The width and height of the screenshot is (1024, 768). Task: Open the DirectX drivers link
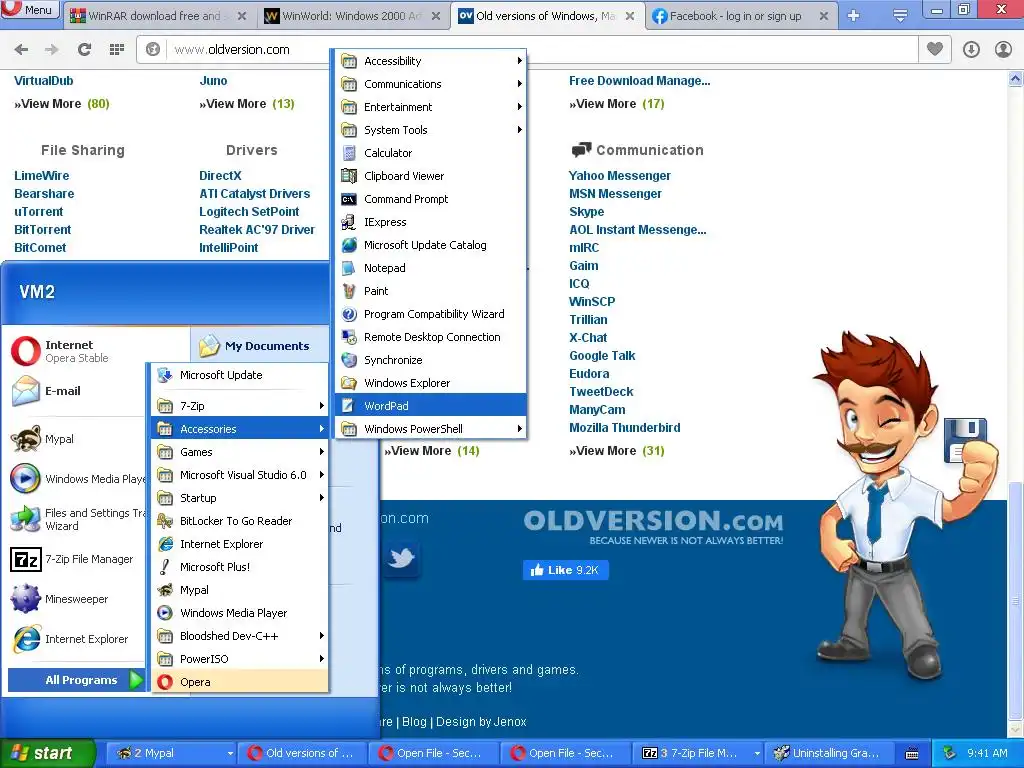coord(220,176)
